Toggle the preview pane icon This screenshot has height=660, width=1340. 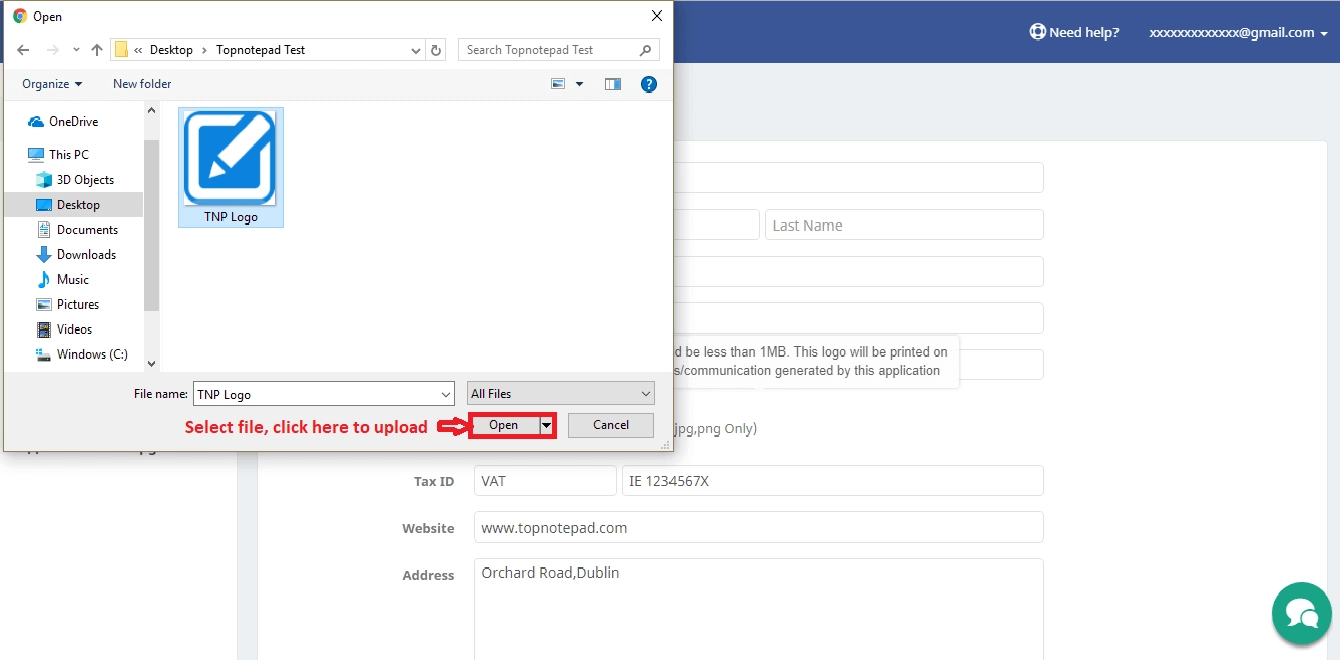click(613, 85)
